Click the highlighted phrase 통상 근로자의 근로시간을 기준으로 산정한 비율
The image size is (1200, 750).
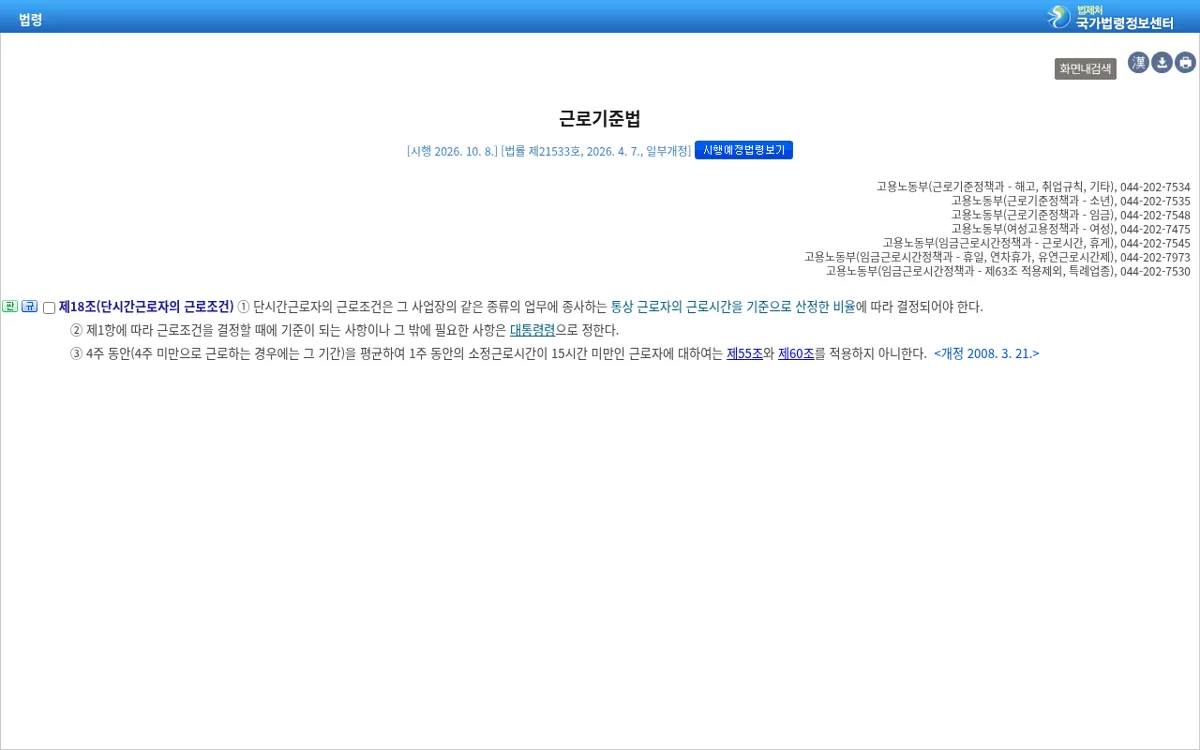click(x=733, y=306)
